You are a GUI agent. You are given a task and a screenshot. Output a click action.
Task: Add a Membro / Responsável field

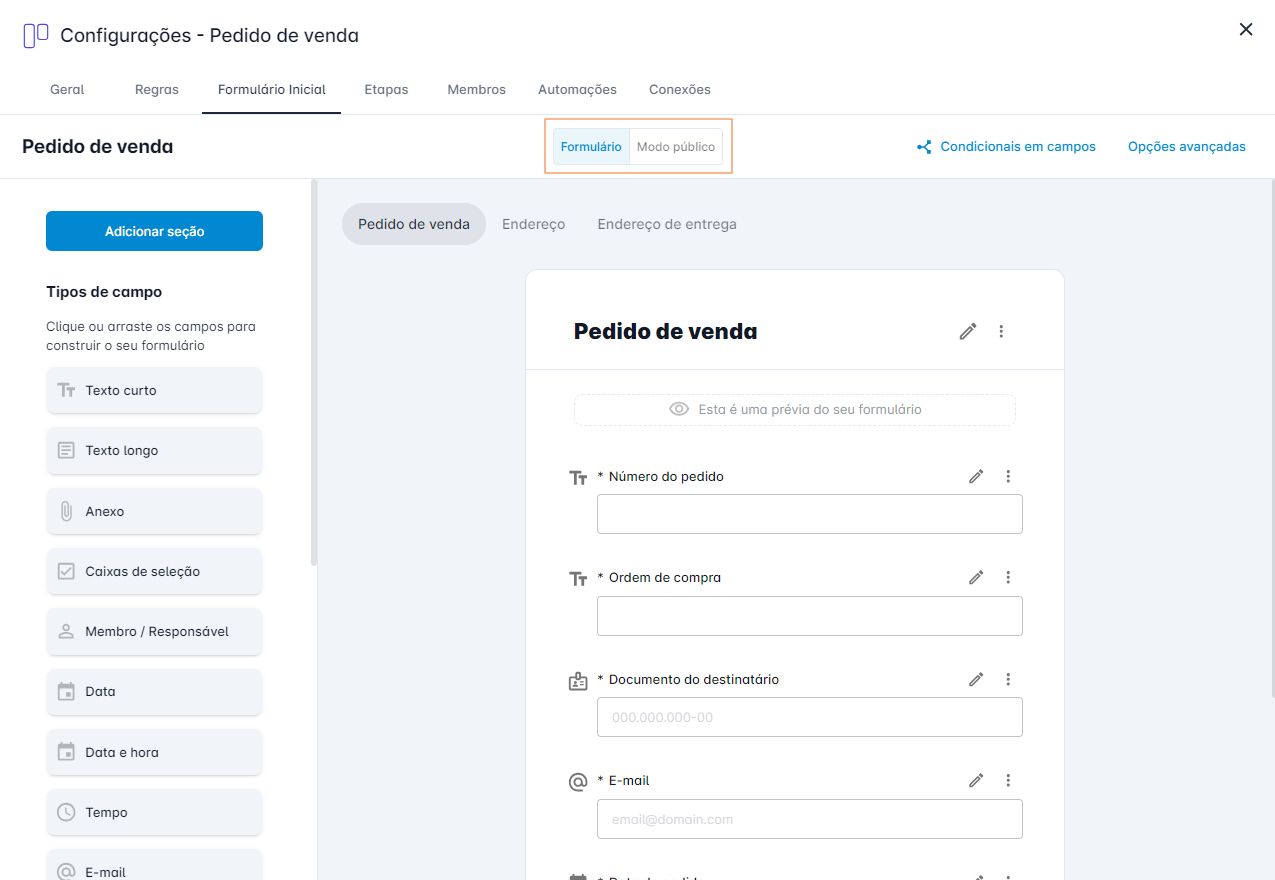pyautogui.click(x=154, y=631)
